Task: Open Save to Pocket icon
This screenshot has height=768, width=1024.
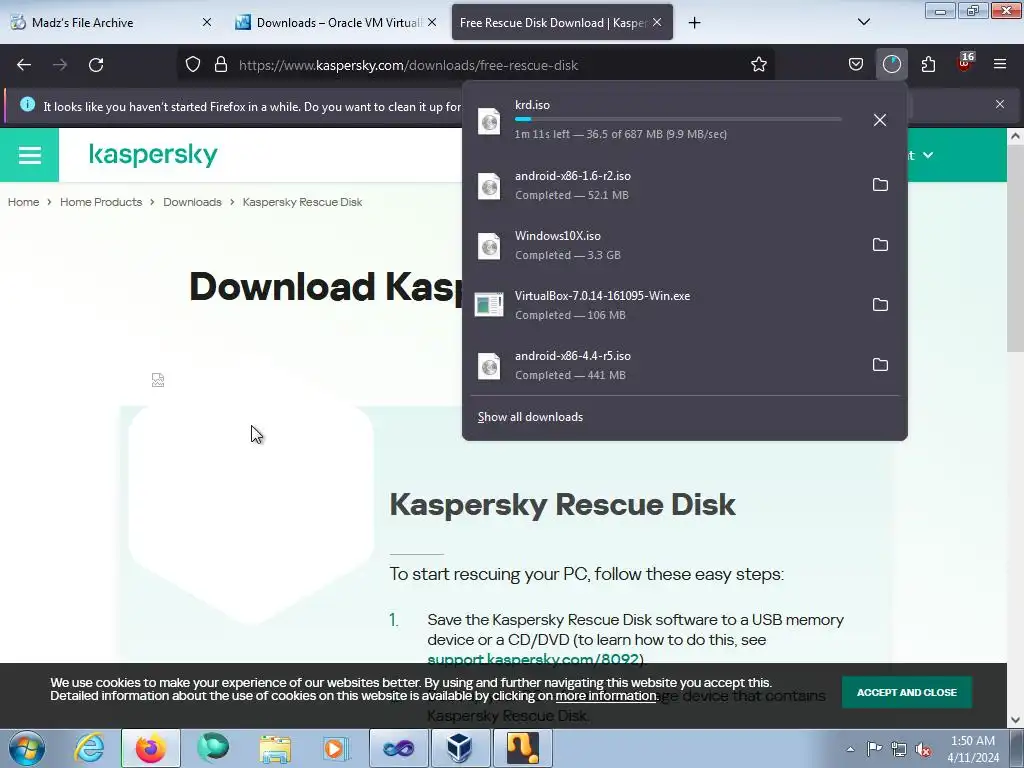Action: point(856,65)
